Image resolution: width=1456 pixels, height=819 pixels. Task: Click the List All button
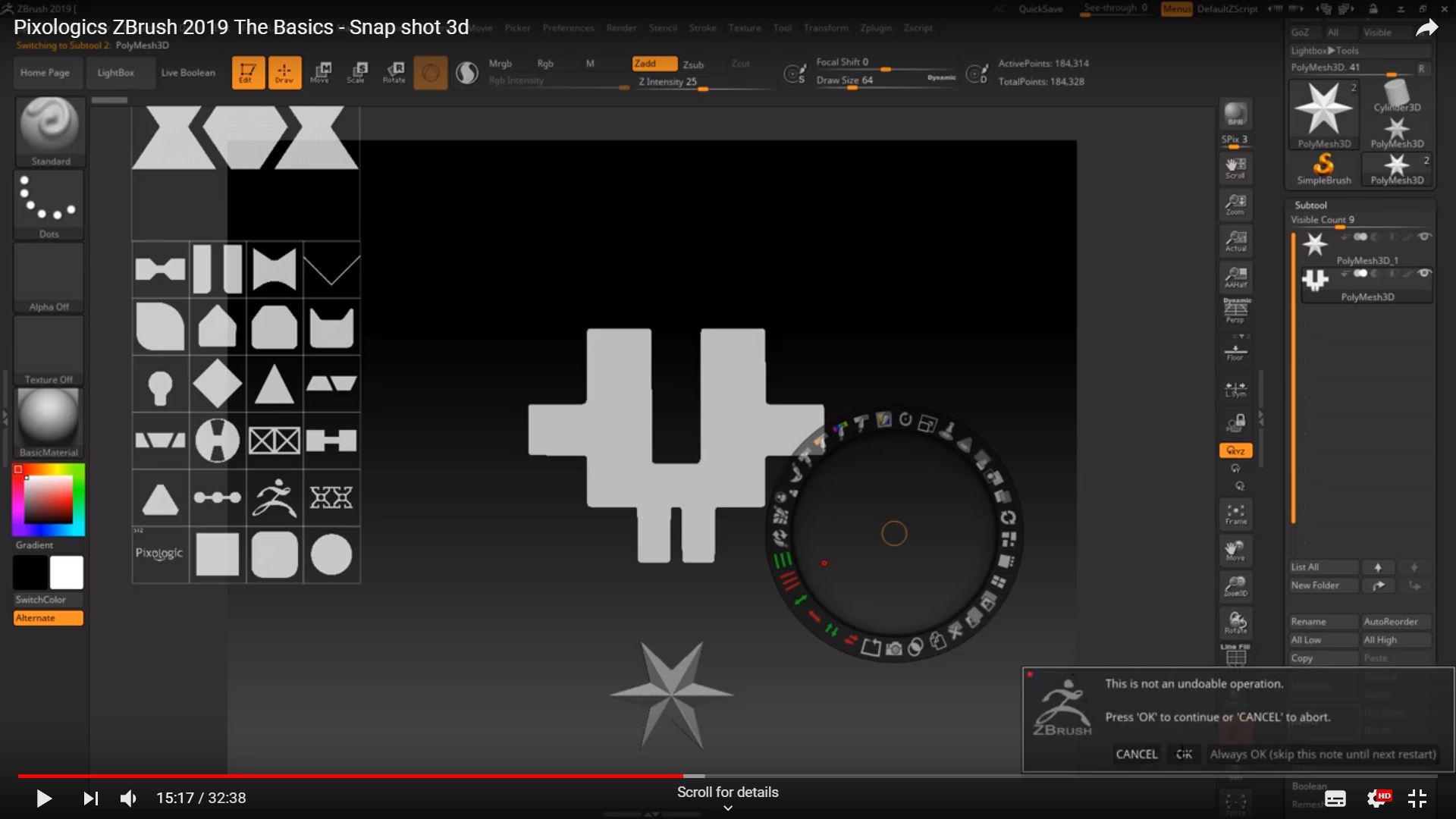(x=1323, y=567)
